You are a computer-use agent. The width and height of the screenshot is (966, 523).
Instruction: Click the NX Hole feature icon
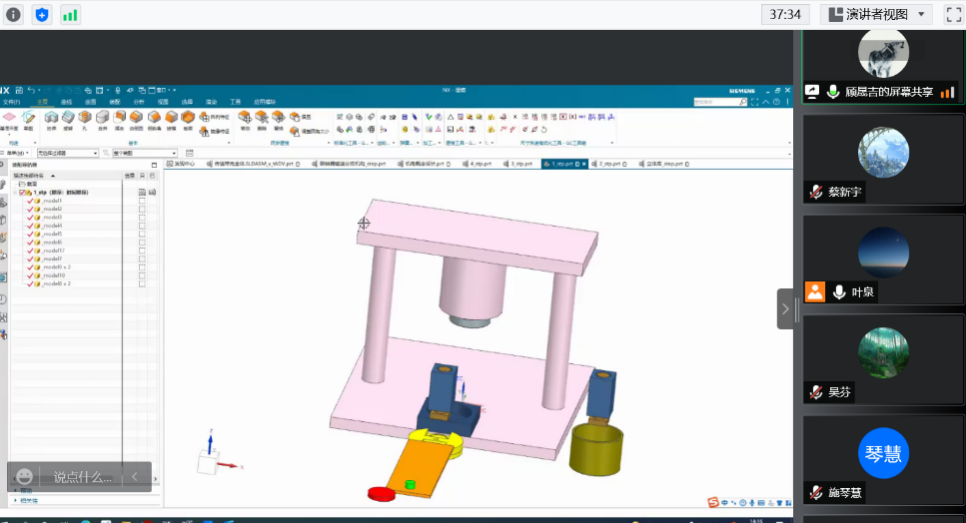click(x=86, y=118)
